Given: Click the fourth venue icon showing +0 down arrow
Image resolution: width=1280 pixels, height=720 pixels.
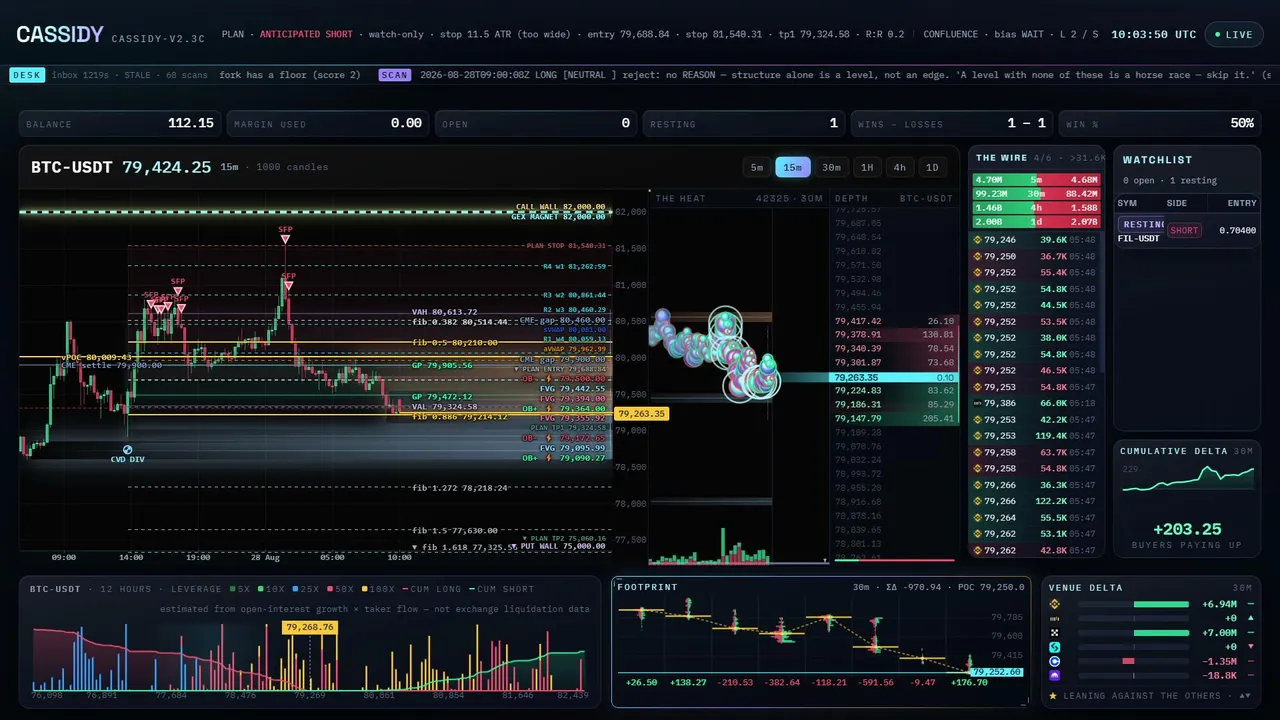Looking at the screenshot, I should 1054,647.
